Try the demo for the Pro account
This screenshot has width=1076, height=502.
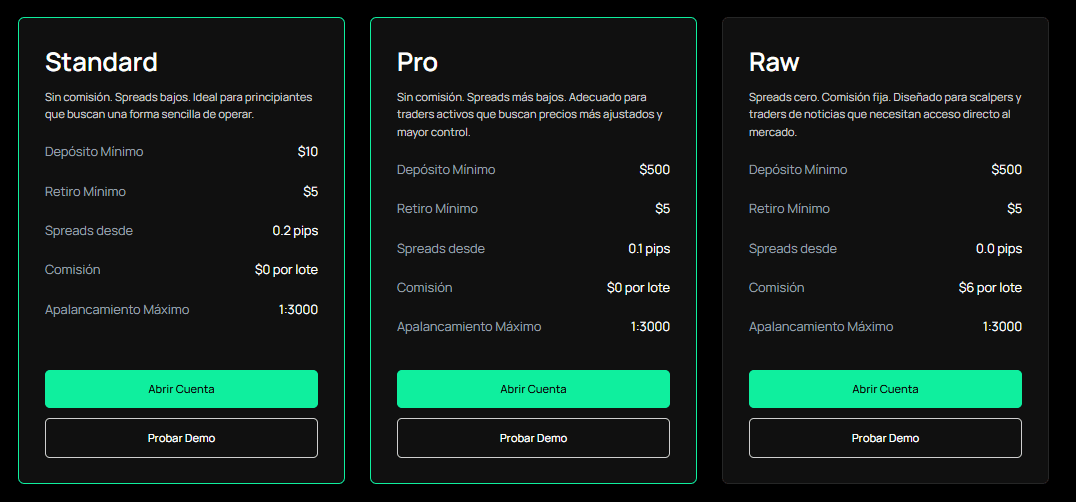click(x=533, y=438)
